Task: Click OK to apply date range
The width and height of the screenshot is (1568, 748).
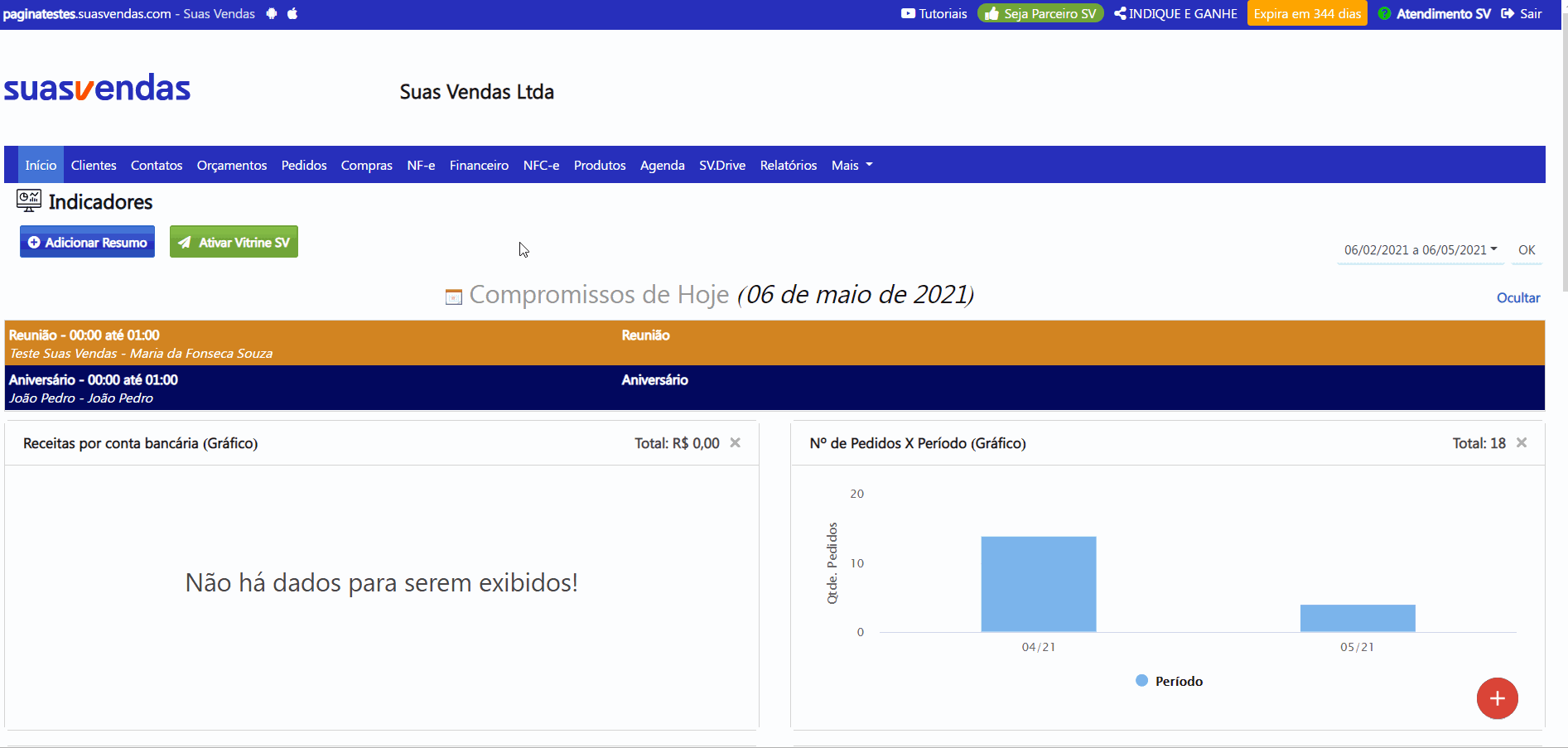Action: pos(1527,249)
